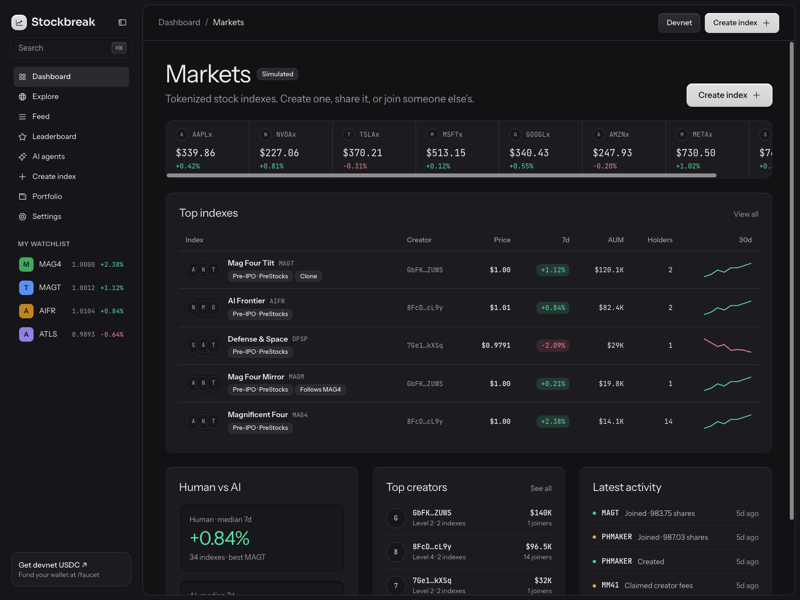Click the Leaderboard star icon
This screenshot has width=800, height=600.
point(22,137)
